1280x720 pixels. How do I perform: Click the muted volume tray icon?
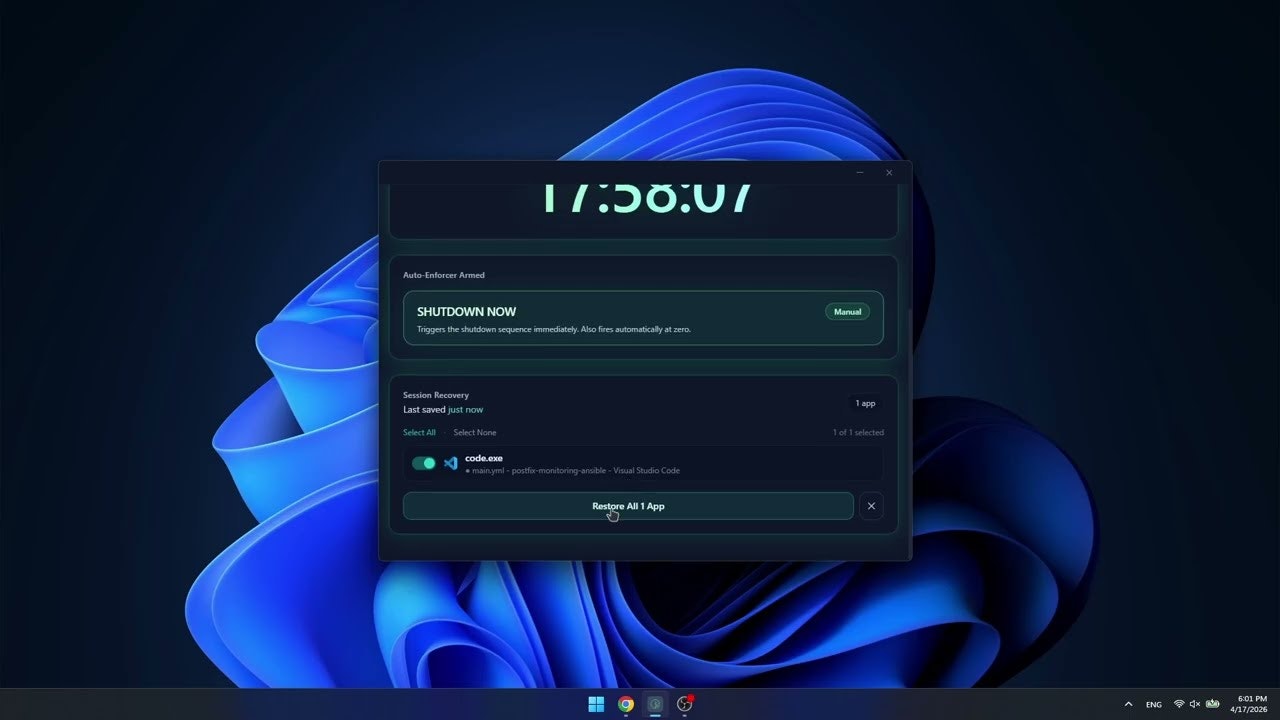click(1195, 704)
